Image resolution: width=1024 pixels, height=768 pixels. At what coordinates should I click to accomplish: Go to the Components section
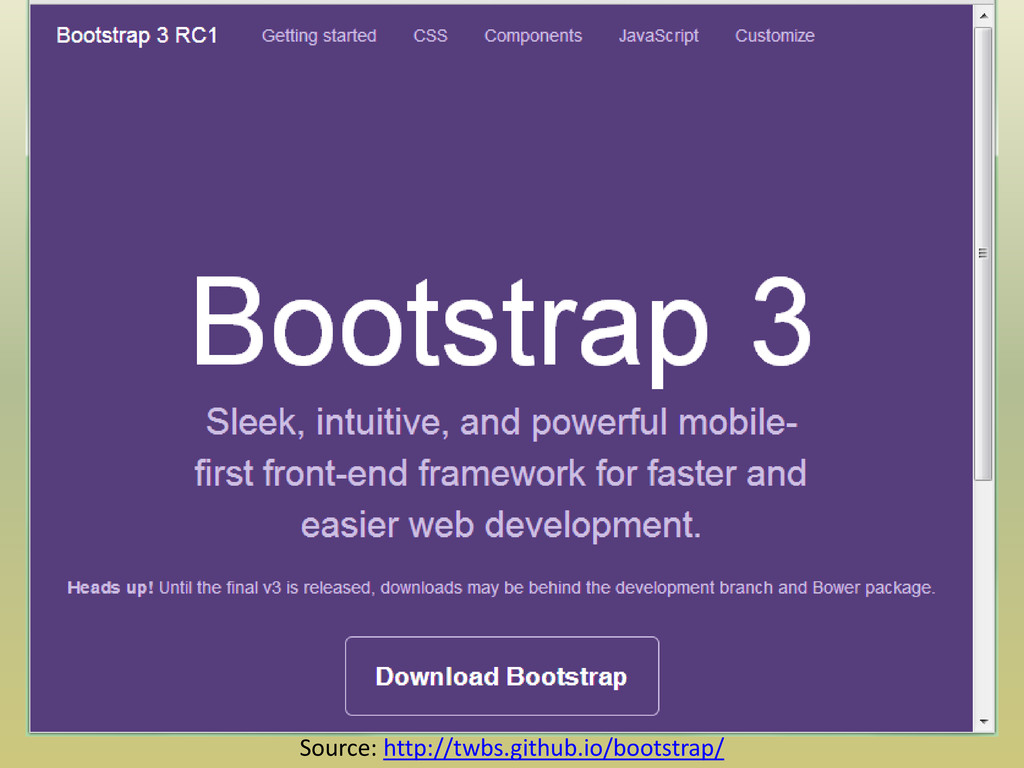point(533,36)
